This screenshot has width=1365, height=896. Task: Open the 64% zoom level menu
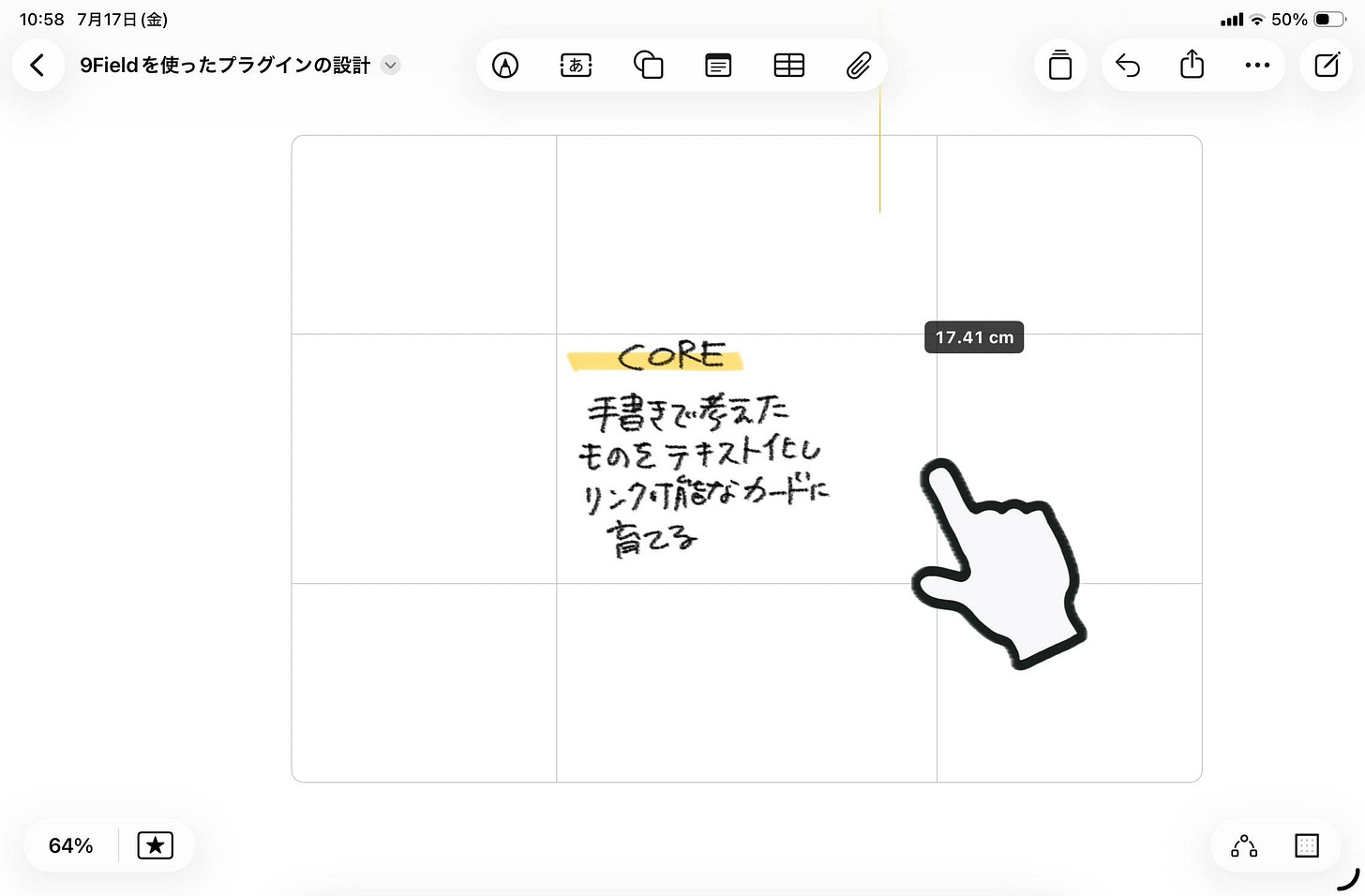71,845
